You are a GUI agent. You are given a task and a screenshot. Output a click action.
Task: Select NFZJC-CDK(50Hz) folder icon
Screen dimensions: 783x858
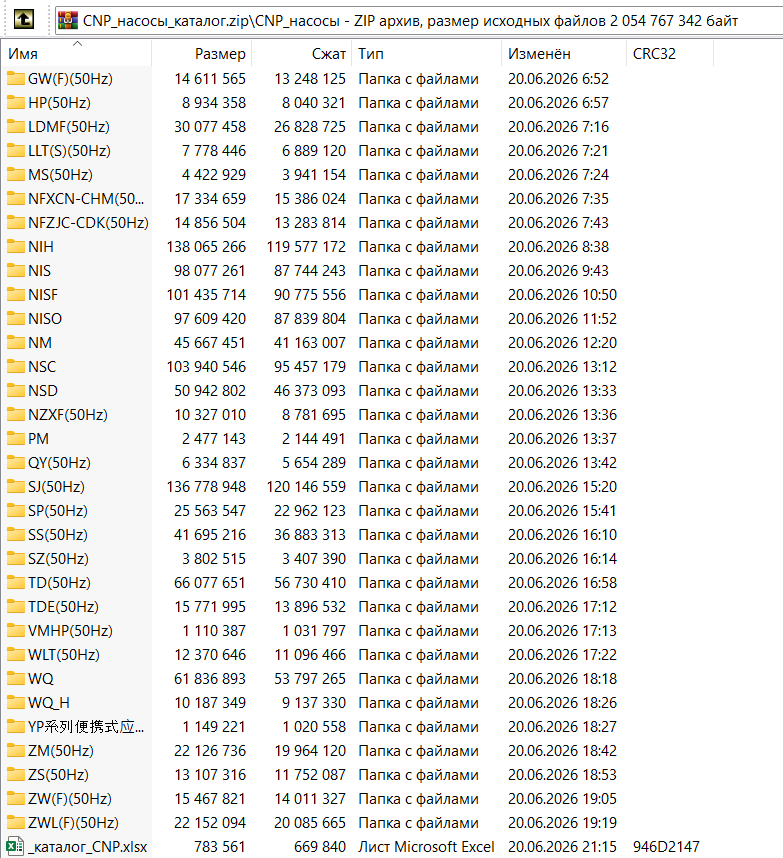[x=16, y=223]
